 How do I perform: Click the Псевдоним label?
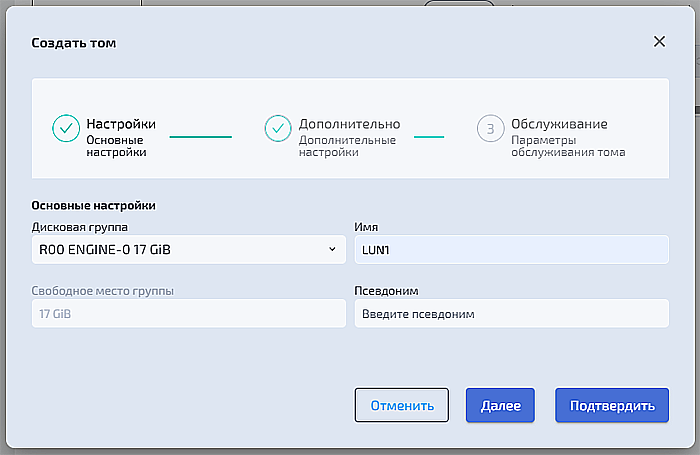tap(386, 291)
